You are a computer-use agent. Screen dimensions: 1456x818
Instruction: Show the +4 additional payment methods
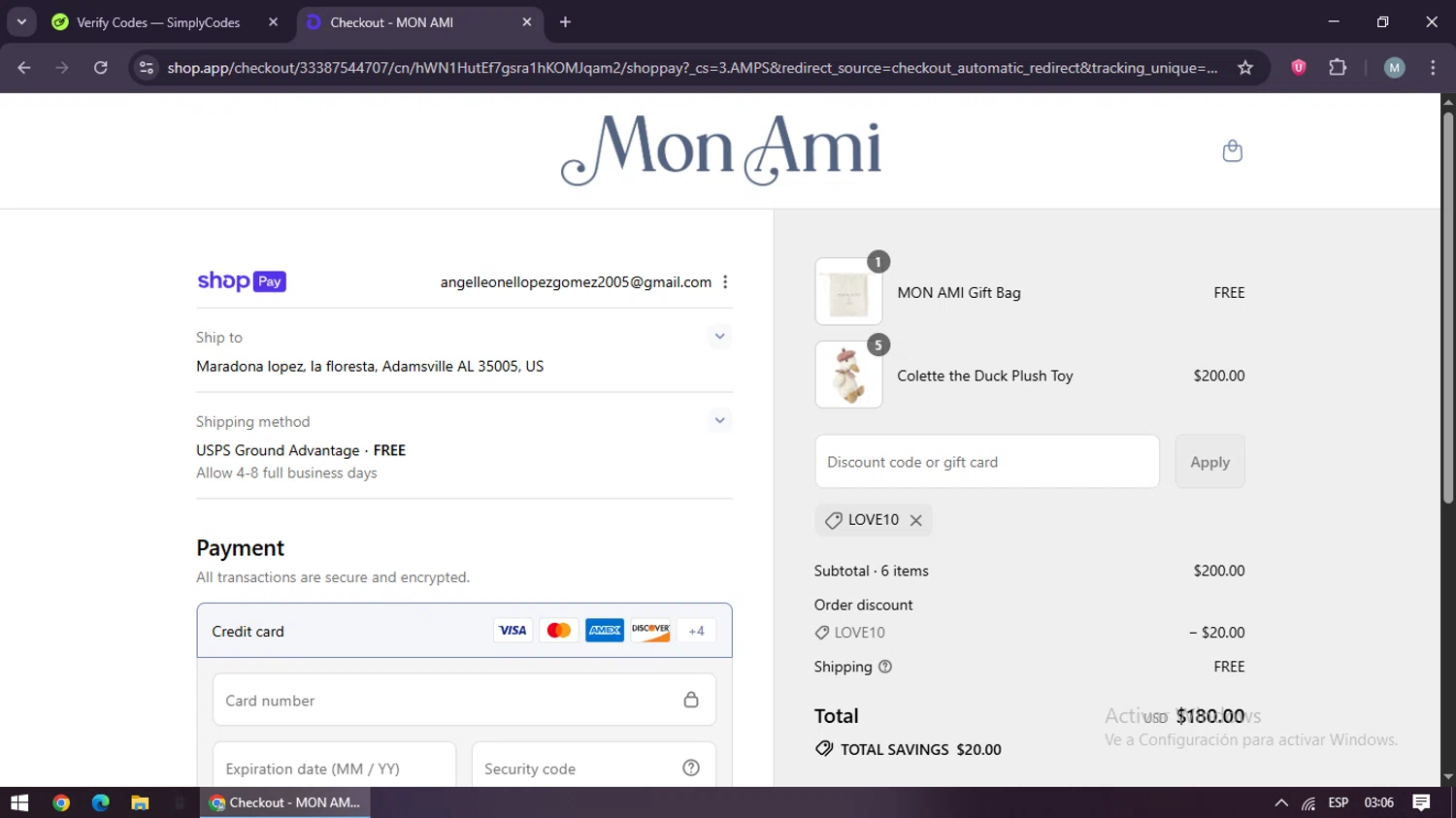click(x=696, y=631)
